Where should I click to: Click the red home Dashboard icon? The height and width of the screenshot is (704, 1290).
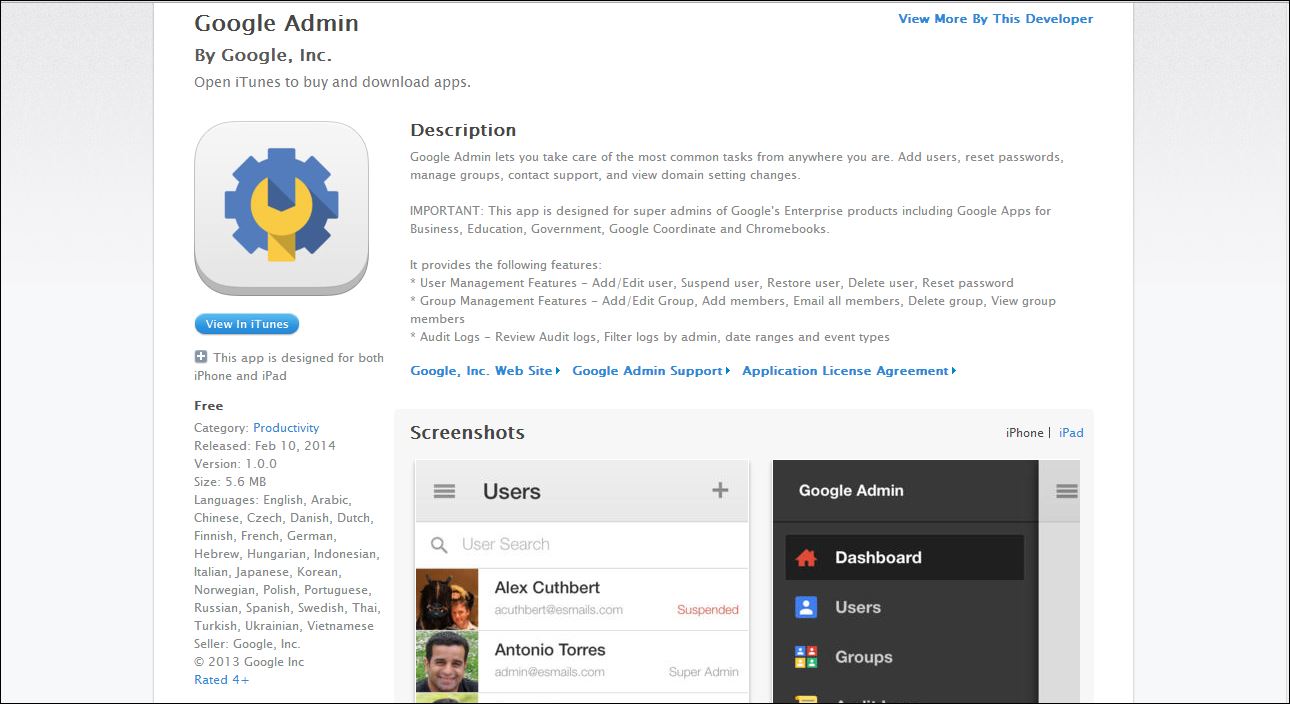tap(806, 558)
